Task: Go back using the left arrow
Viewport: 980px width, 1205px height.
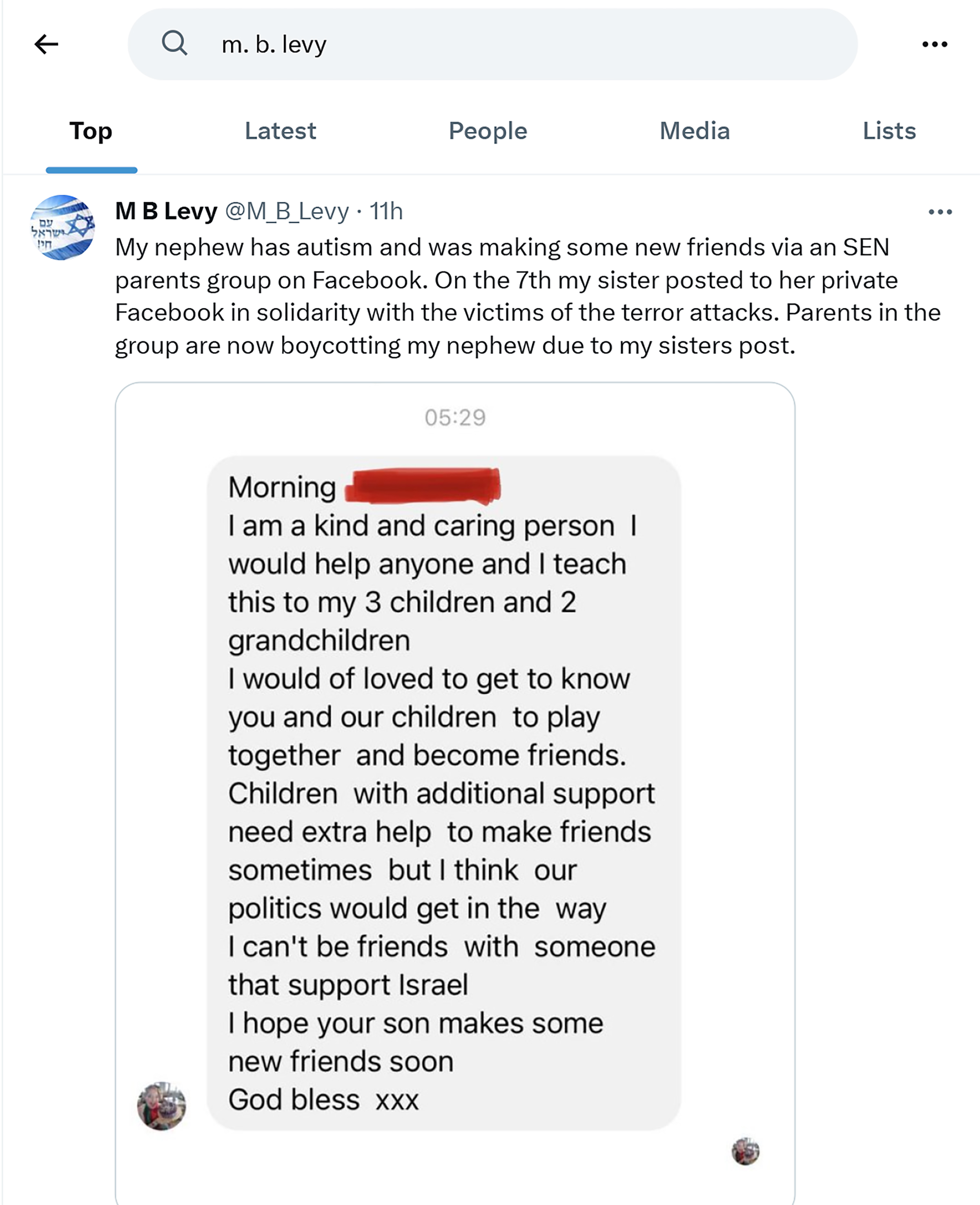Action: 46,44
